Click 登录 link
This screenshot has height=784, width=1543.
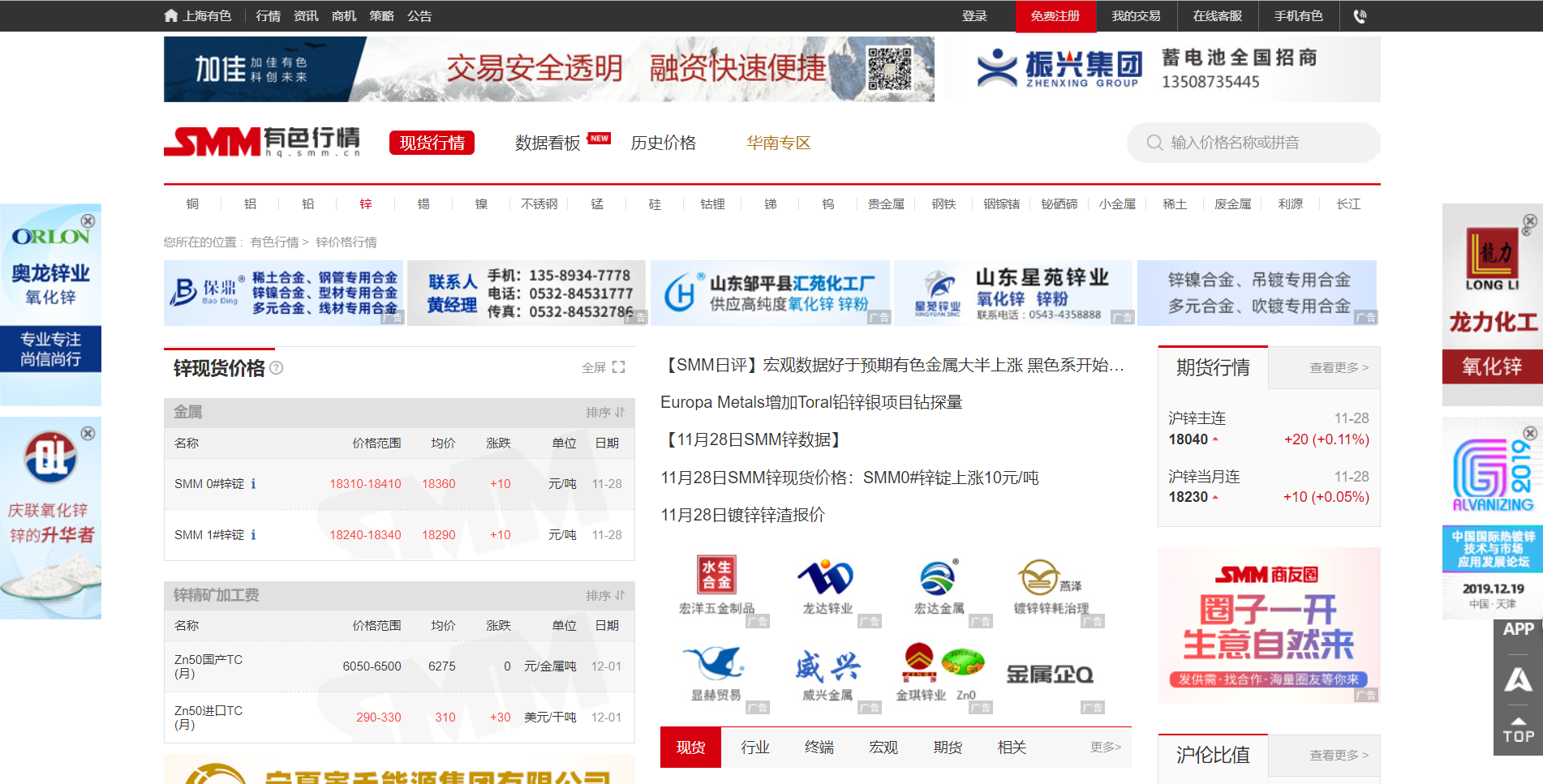pyautogui.click(x=974, y=16)
